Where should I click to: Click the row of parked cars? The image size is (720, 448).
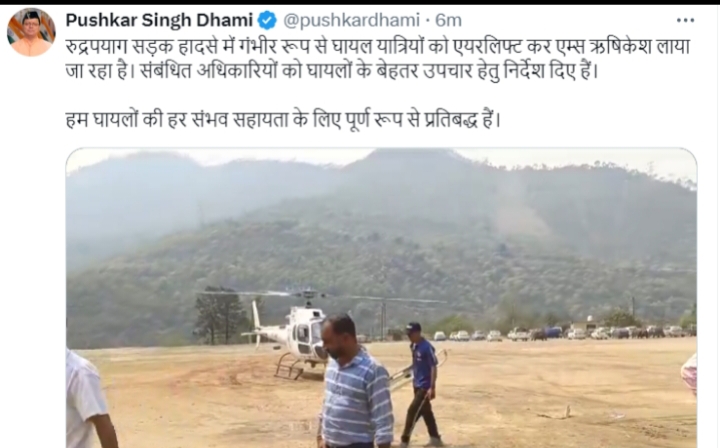point(562,333)
